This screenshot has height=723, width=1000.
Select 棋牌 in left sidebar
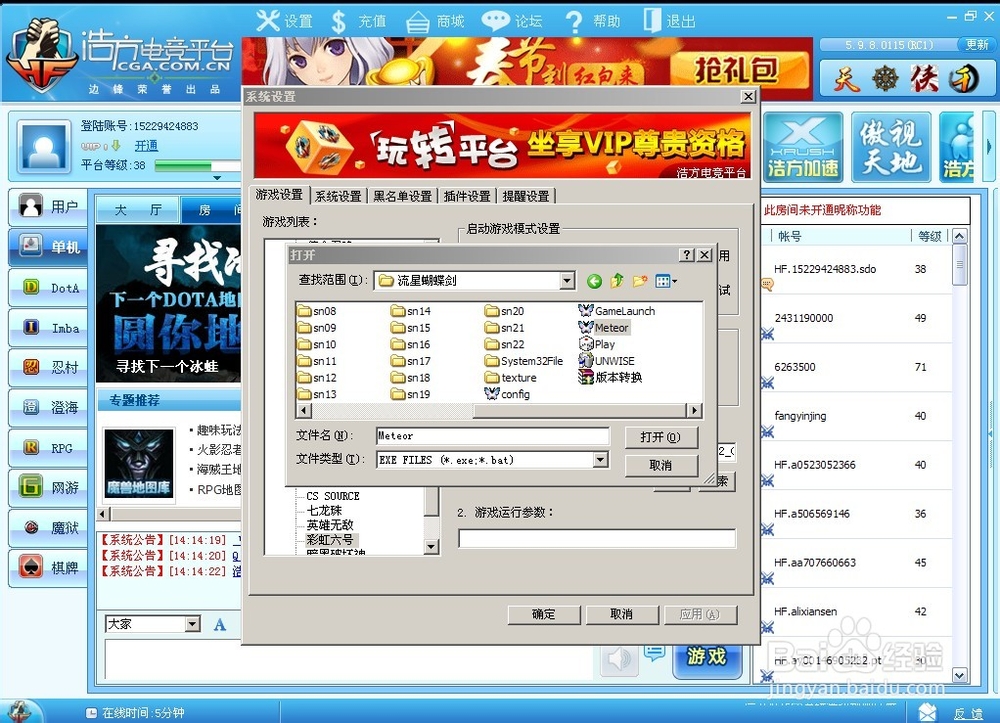tap(48, 567)
